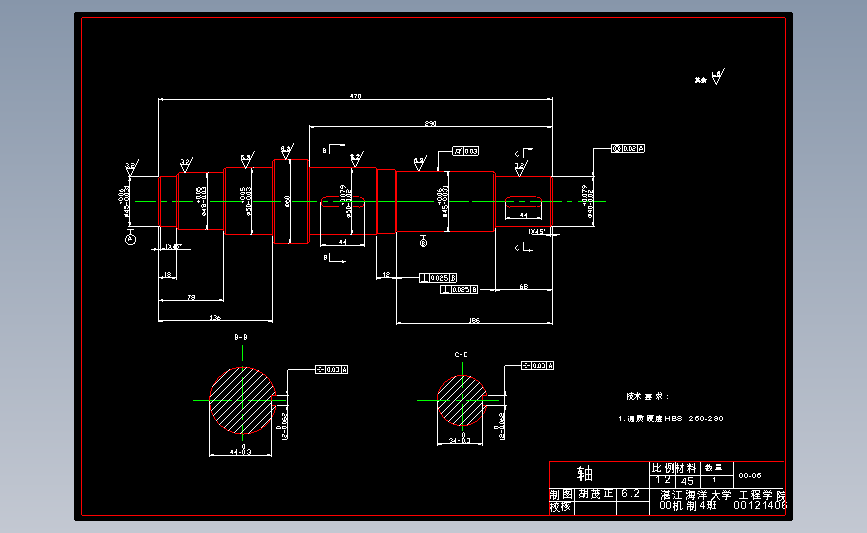This screenshot has width=867, height=533.
Task: Pick the 1x45° chamfer note at the right end
Action: pos(537,232)
